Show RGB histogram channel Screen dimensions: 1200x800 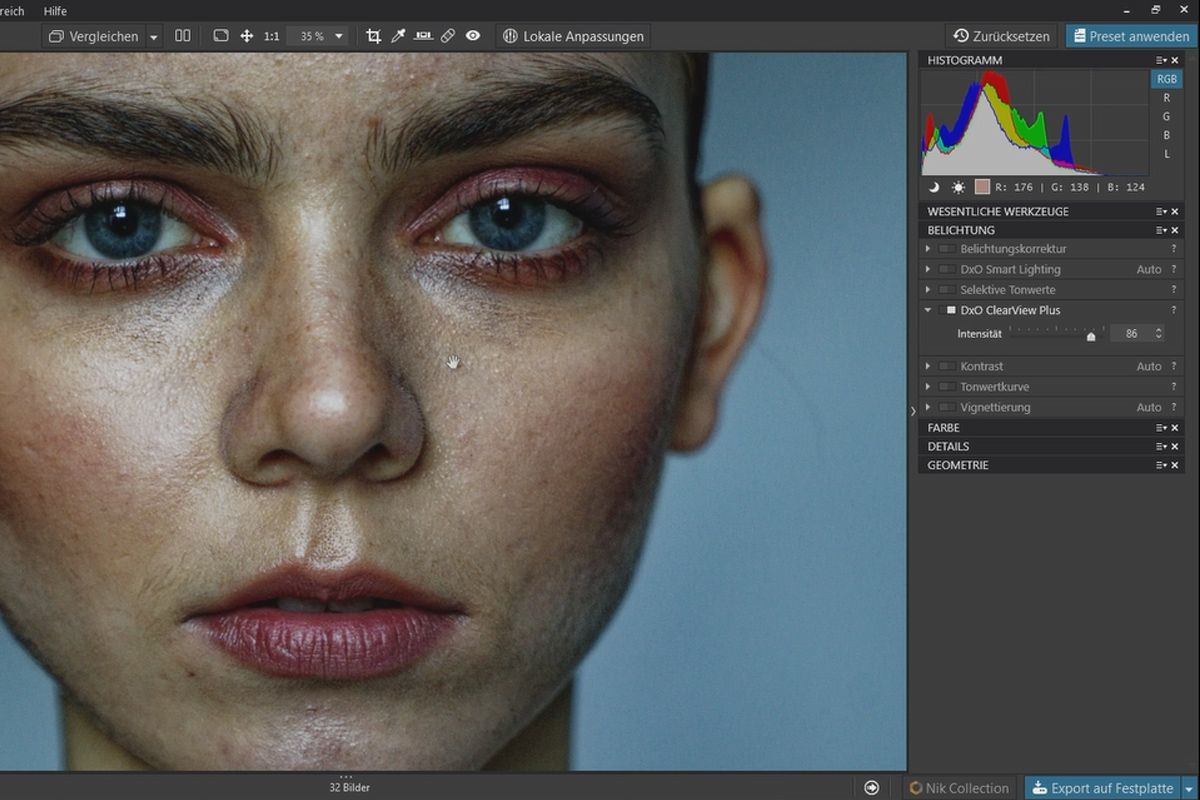pyautogui.click(x=1166, y=79)
